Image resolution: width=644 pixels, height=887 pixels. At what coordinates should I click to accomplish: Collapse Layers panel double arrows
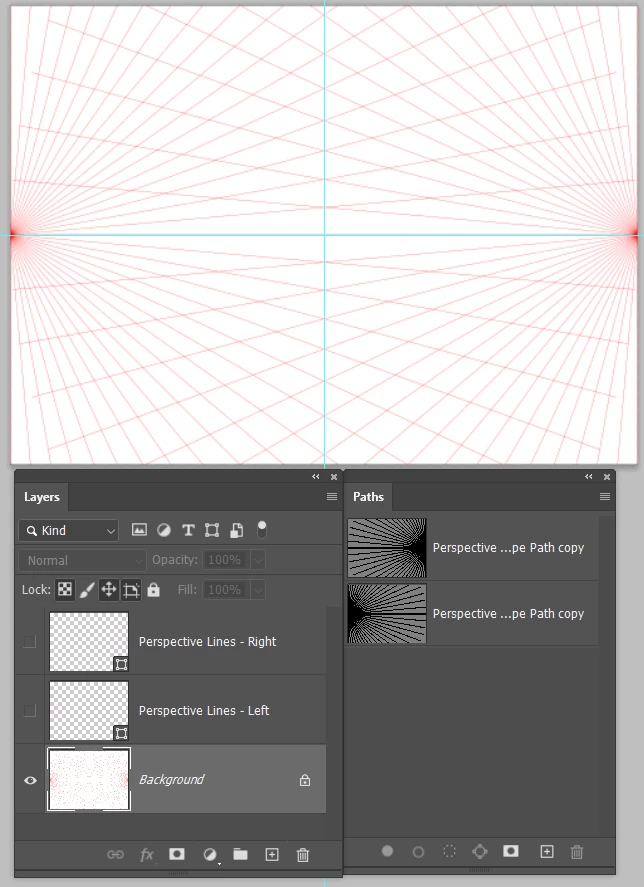(x=316, y=477)
